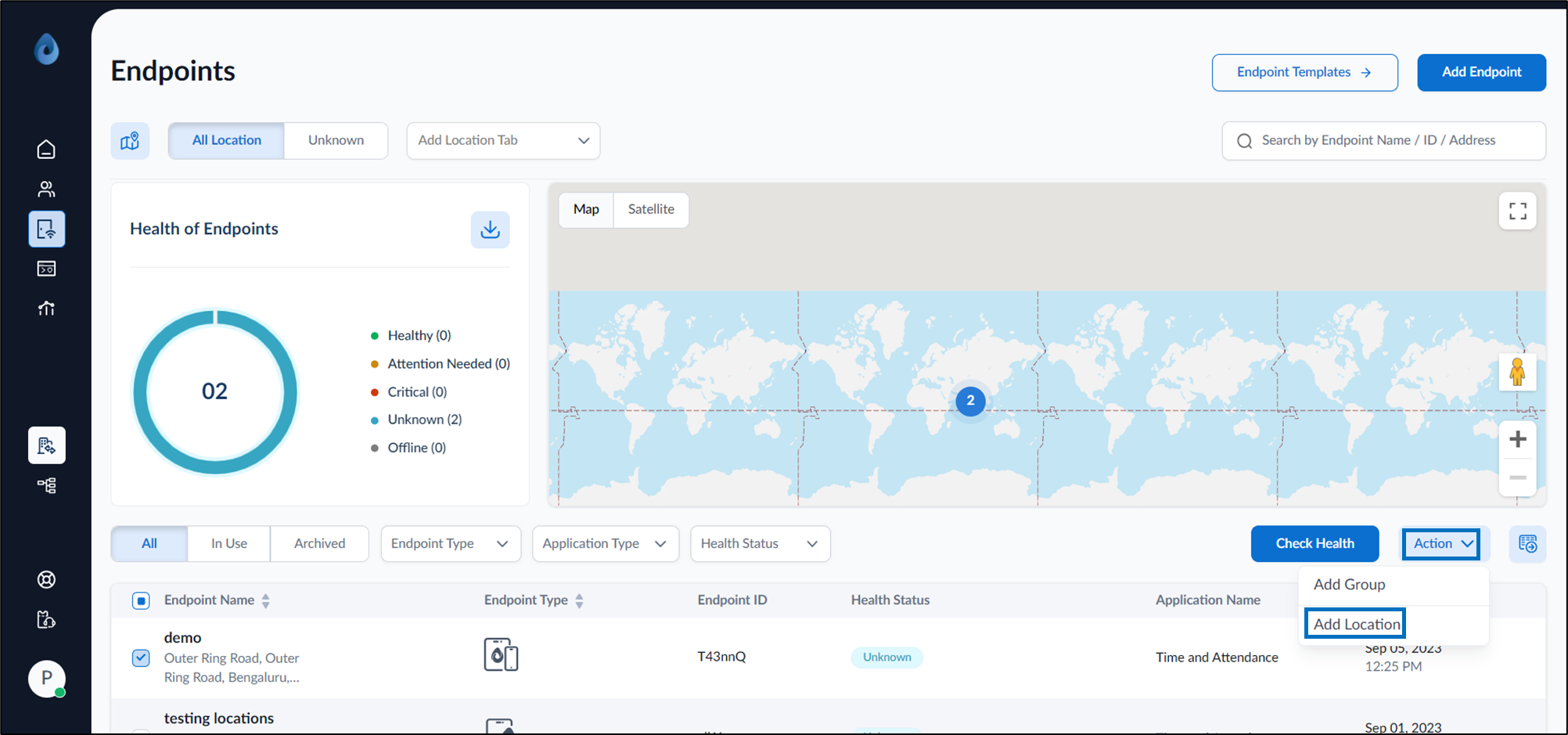Open the demo endpoint name
This screenshot has height=735, width=1568.
coord(182,638)
